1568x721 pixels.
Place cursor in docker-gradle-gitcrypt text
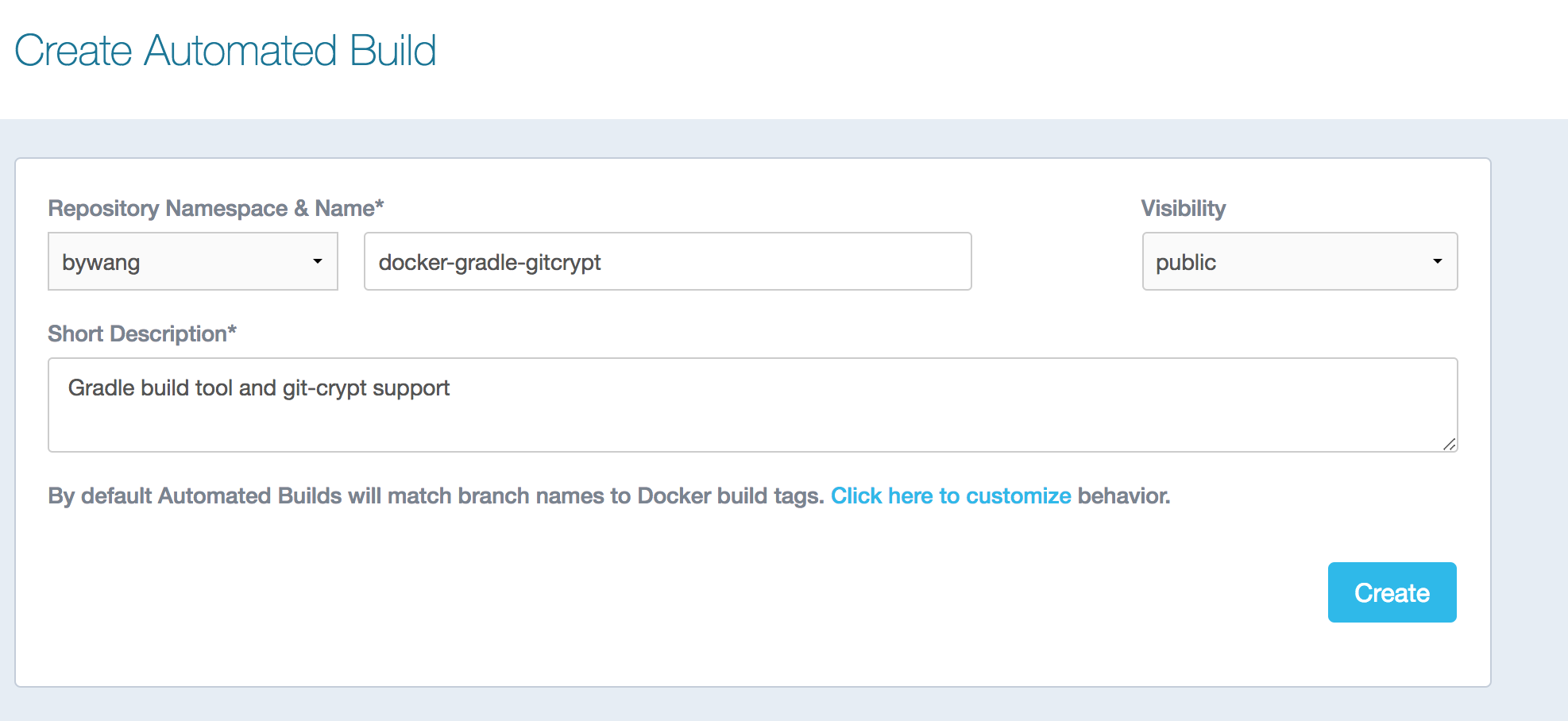click(489, 262)
